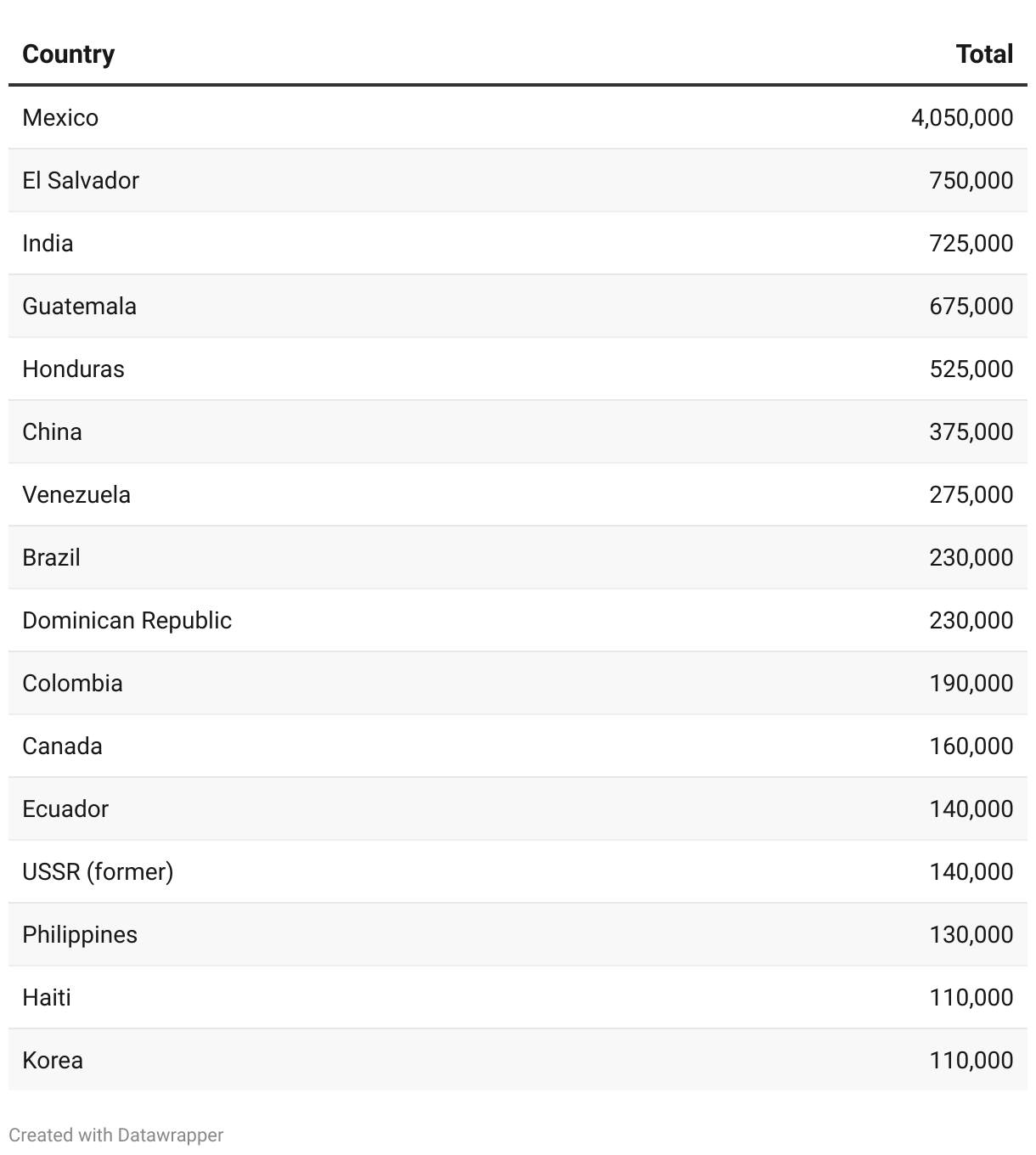Select the Canada country cell
1036x1155 pixels.
click(62, 746)
